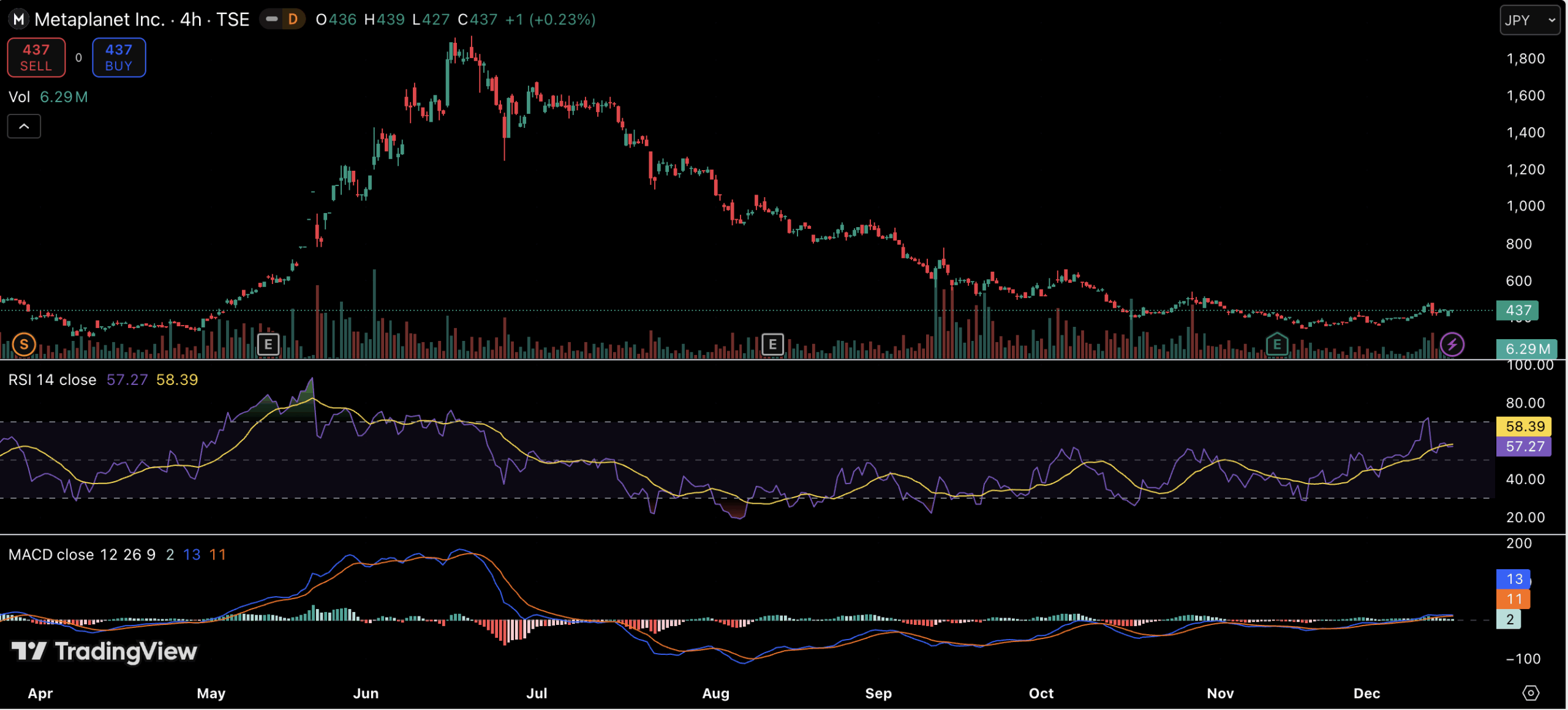Open RSI settings by clicking the RSI 14 close label
This screenshot has height=710, width=1568.
51,379
